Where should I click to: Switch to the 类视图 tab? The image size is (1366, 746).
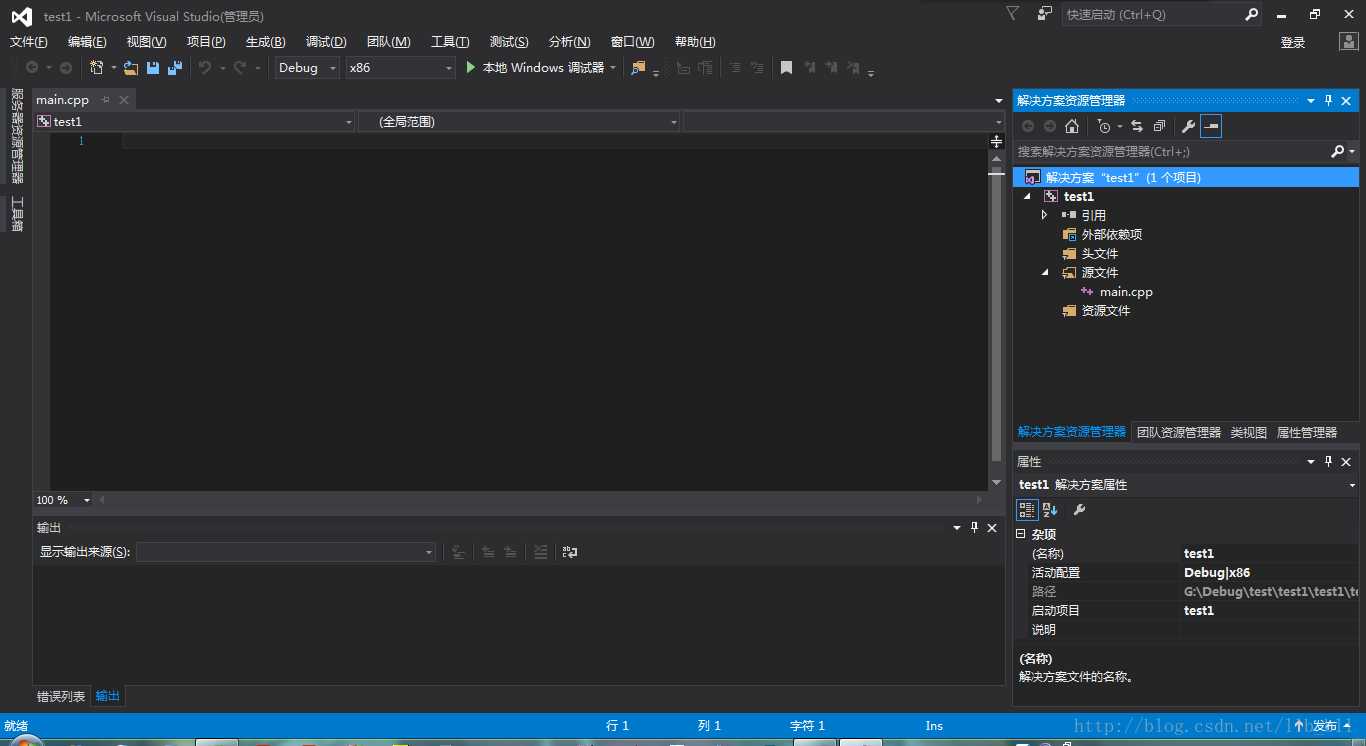[x=1248, y=432]
